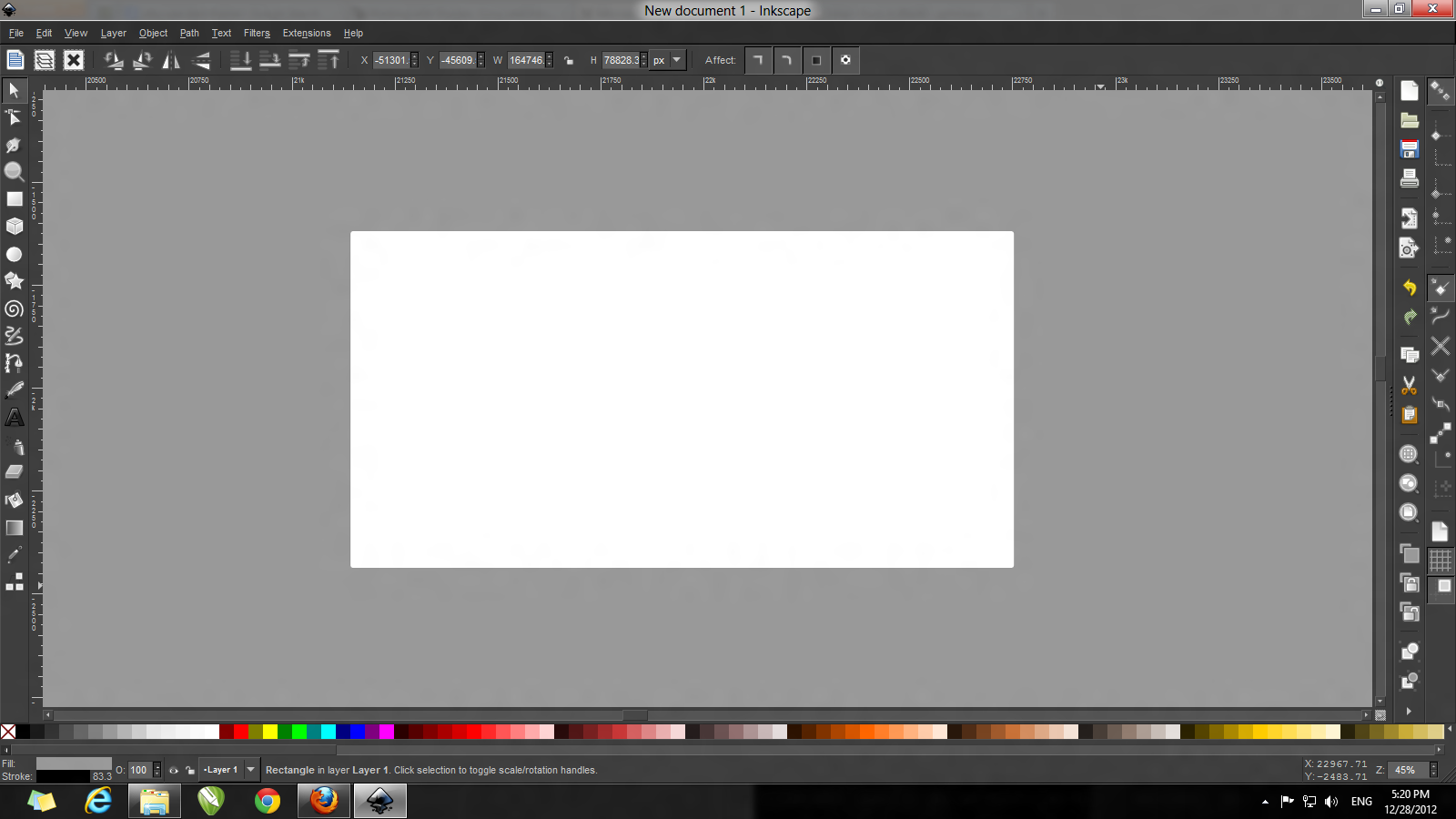Open the Path menu
This screenshot has height=819, width=1456.
click(188, 33)
